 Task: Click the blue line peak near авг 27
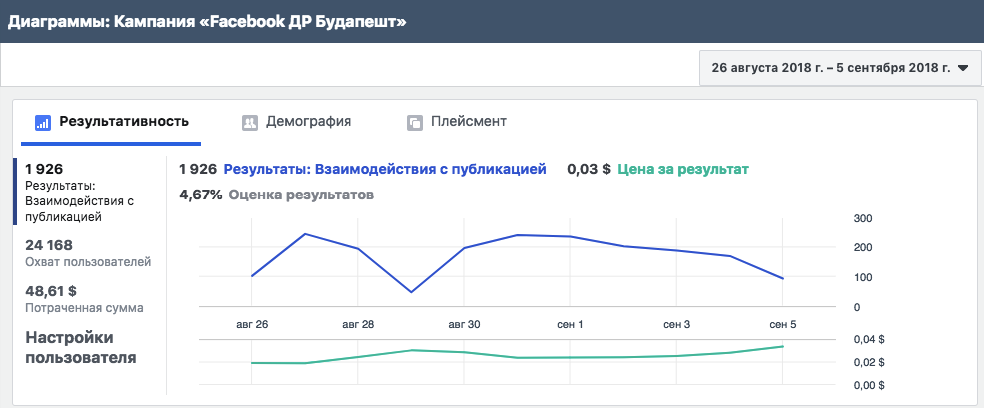pyautogui.click(x=304, y=234)
